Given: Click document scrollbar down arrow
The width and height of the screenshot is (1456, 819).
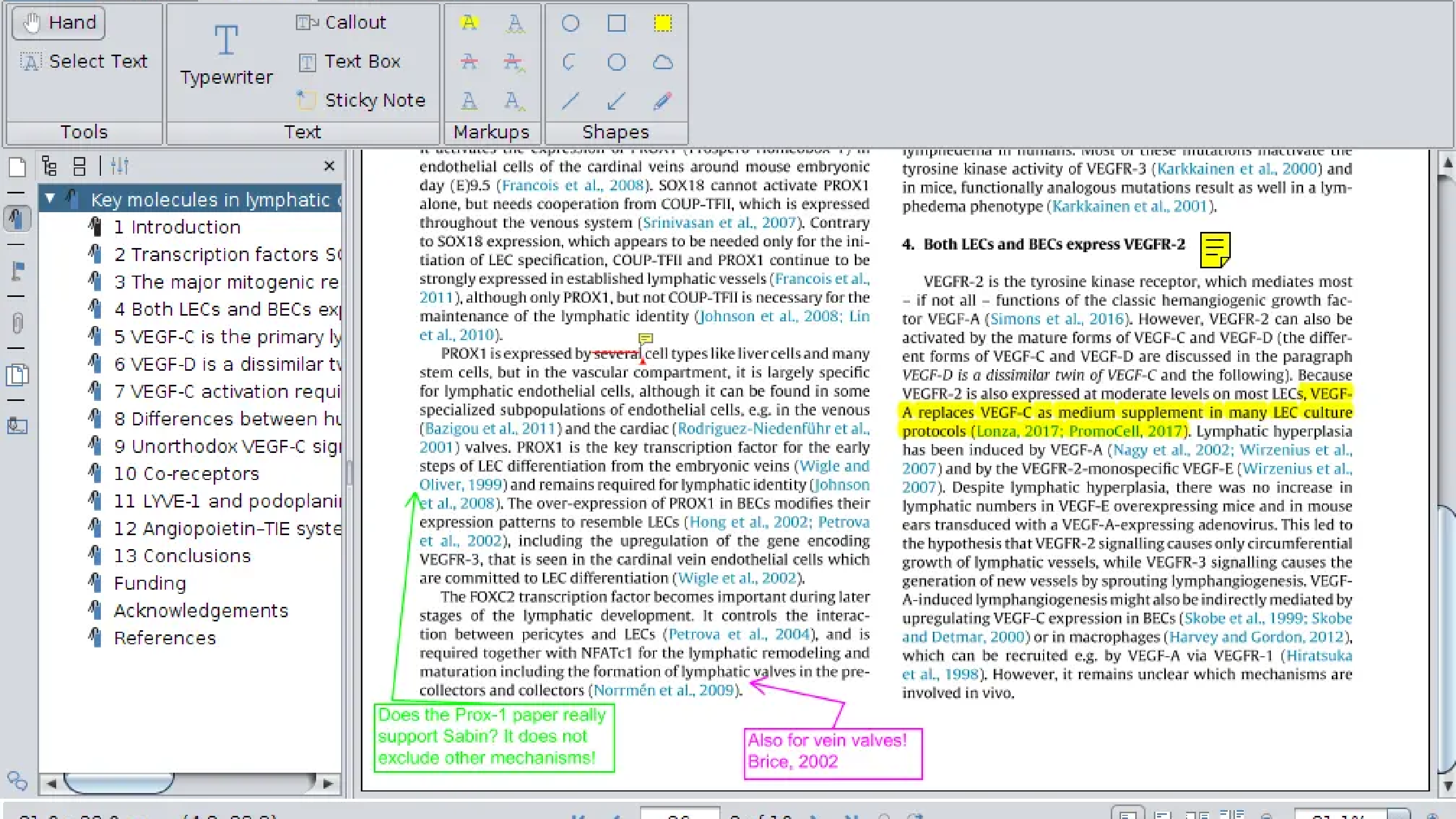Looking at the screenshot, I should (x=1448, y=786).
